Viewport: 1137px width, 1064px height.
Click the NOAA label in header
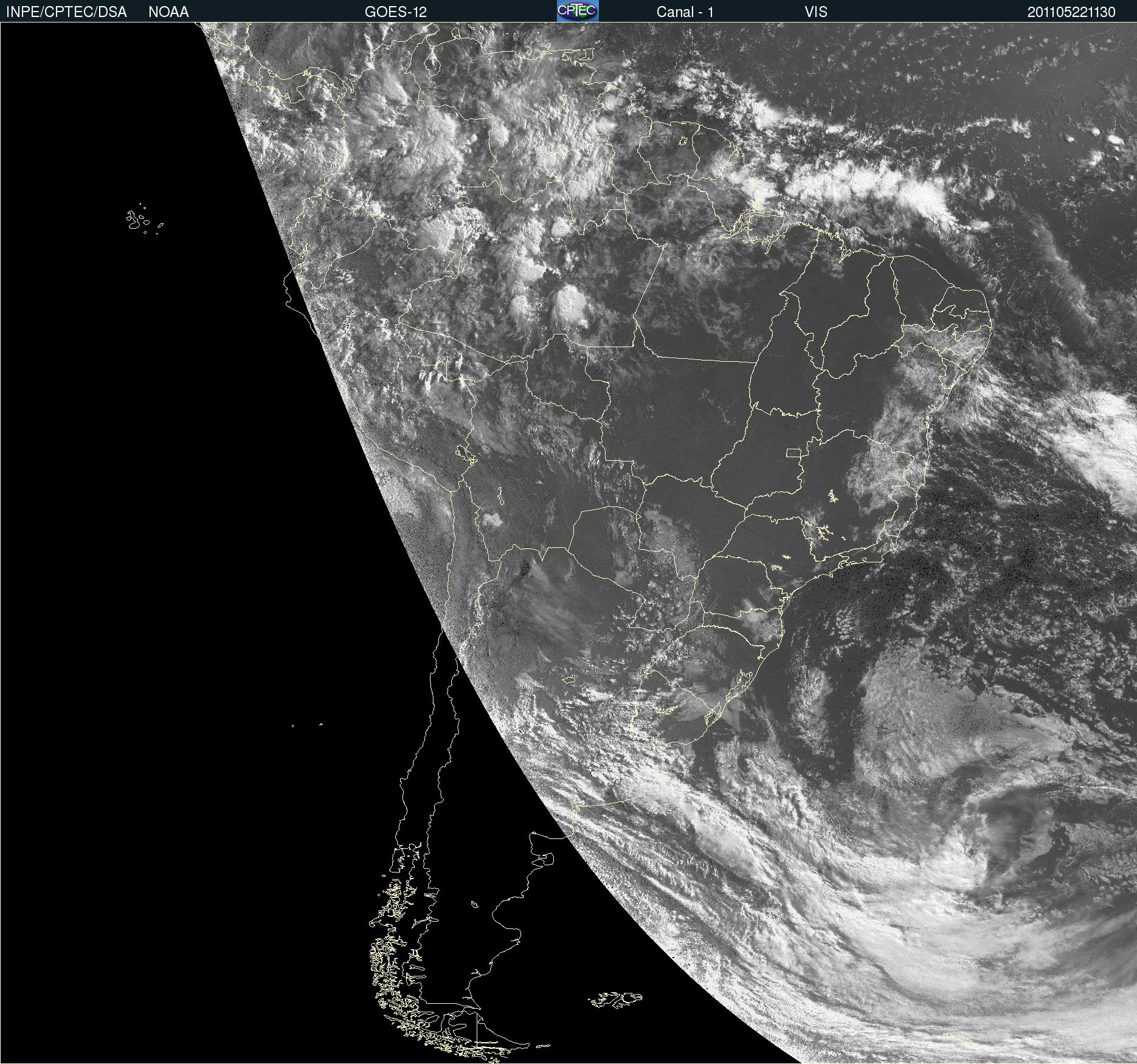(x=168, y=12)
